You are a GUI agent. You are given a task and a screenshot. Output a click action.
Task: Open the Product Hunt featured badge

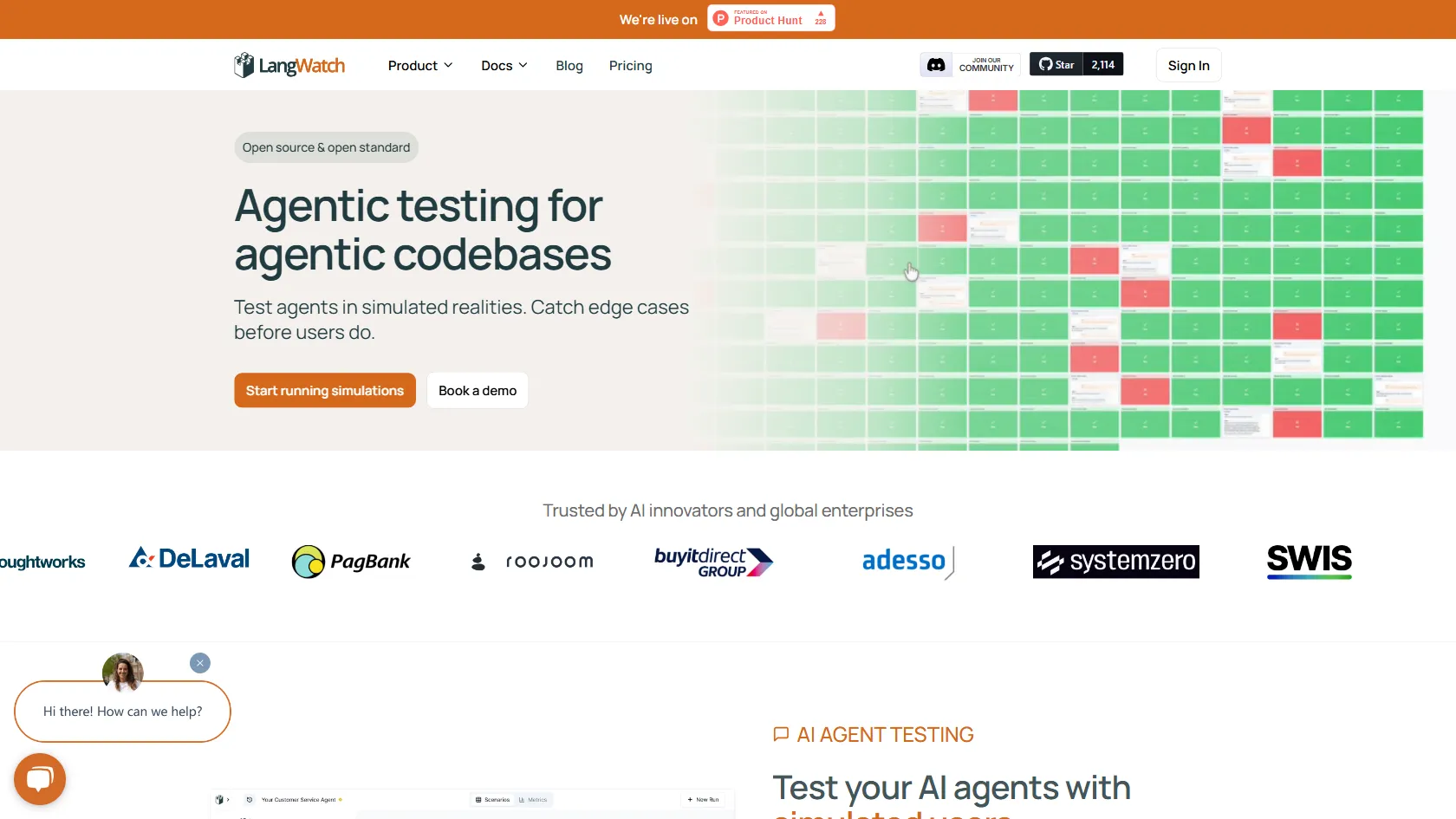coord(770,18)
